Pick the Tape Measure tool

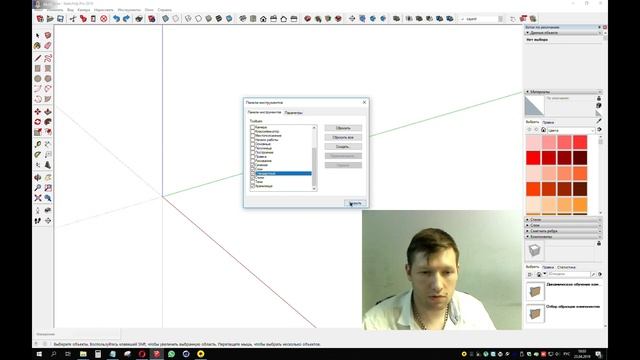click(38, 144)
